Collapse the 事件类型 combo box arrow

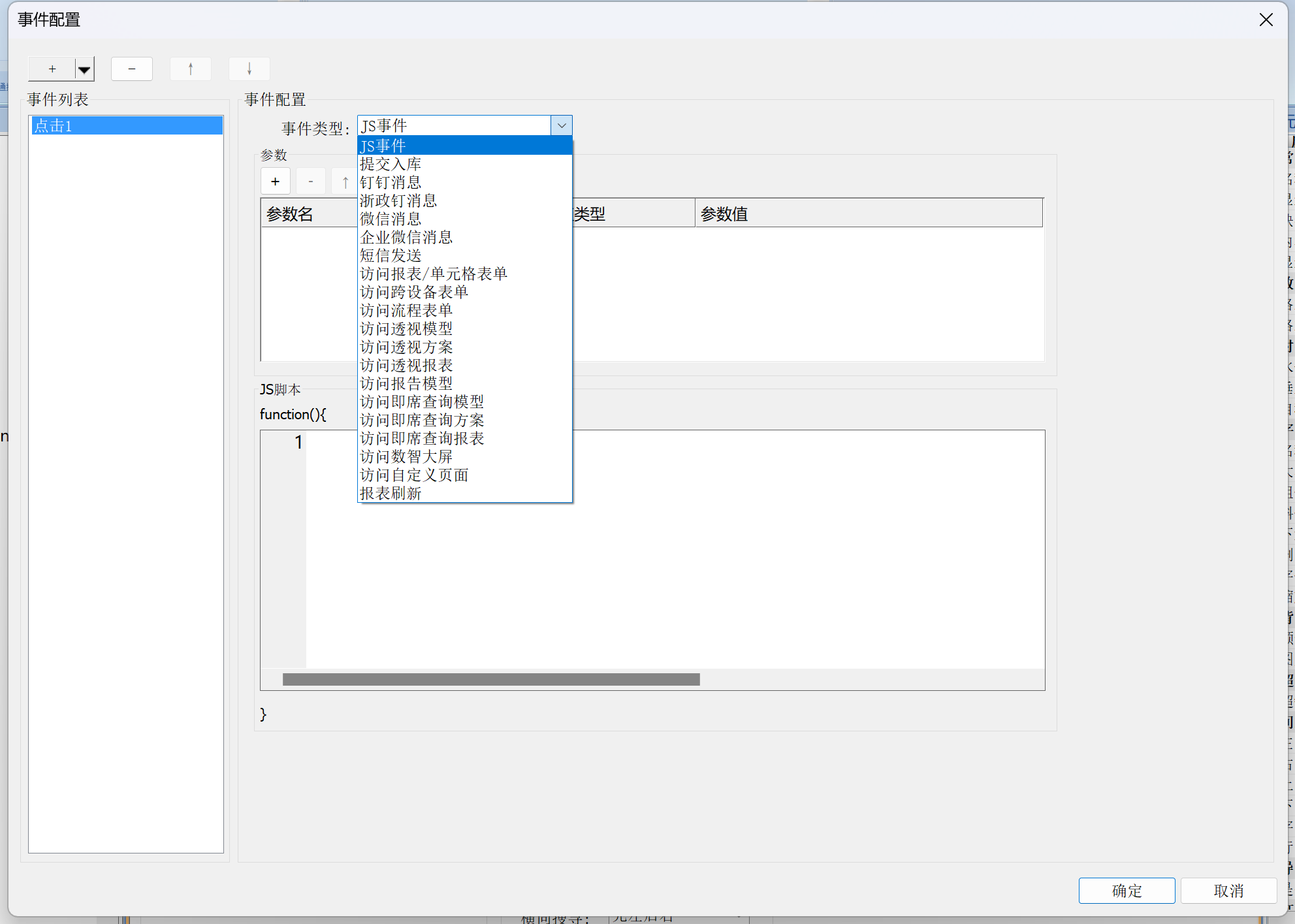pyautogui.click(x=562, y=125)
